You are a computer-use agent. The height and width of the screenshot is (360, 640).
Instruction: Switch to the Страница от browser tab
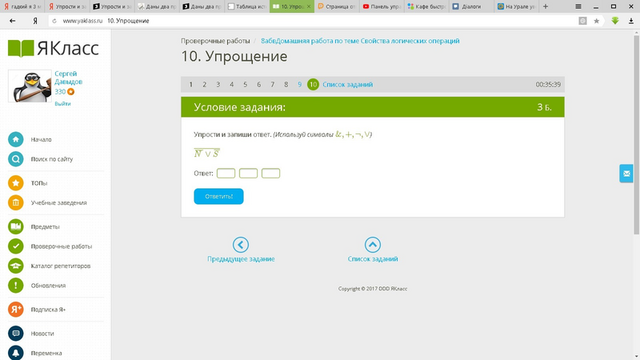pos(337,7)
